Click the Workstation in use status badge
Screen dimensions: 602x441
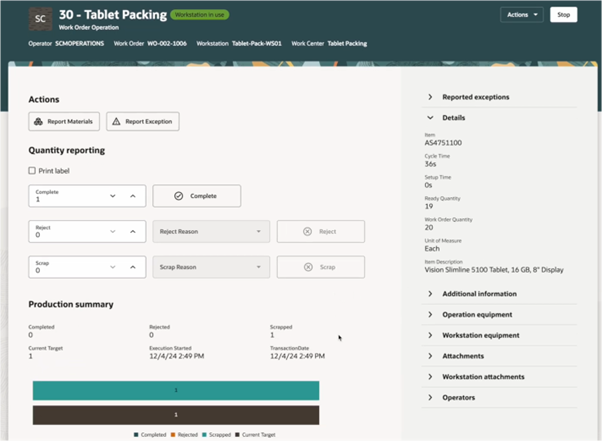pos(200,15)
